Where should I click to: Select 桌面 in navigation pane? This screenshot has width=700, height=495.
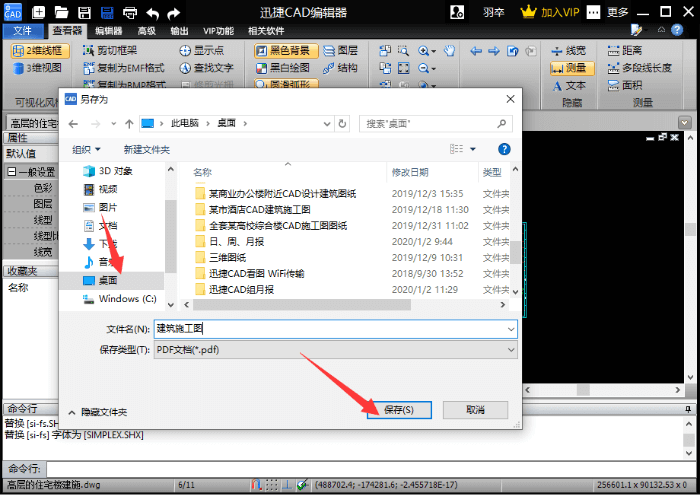[112, 280]
